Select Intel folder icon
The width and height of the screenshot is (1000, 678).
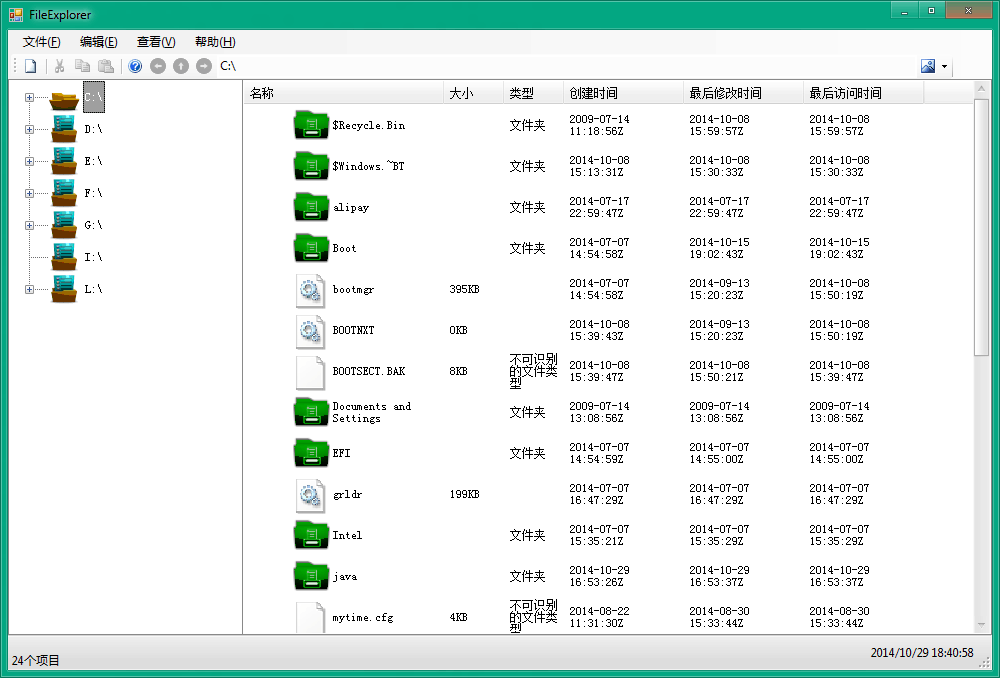click(311, 535)
